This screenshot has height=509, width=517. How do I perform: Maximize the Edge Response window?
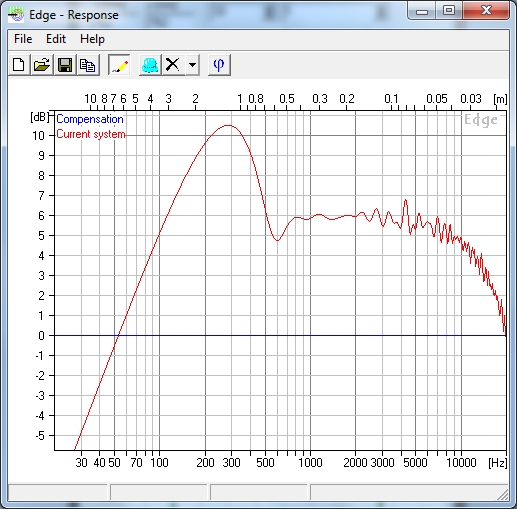point(449,10)
